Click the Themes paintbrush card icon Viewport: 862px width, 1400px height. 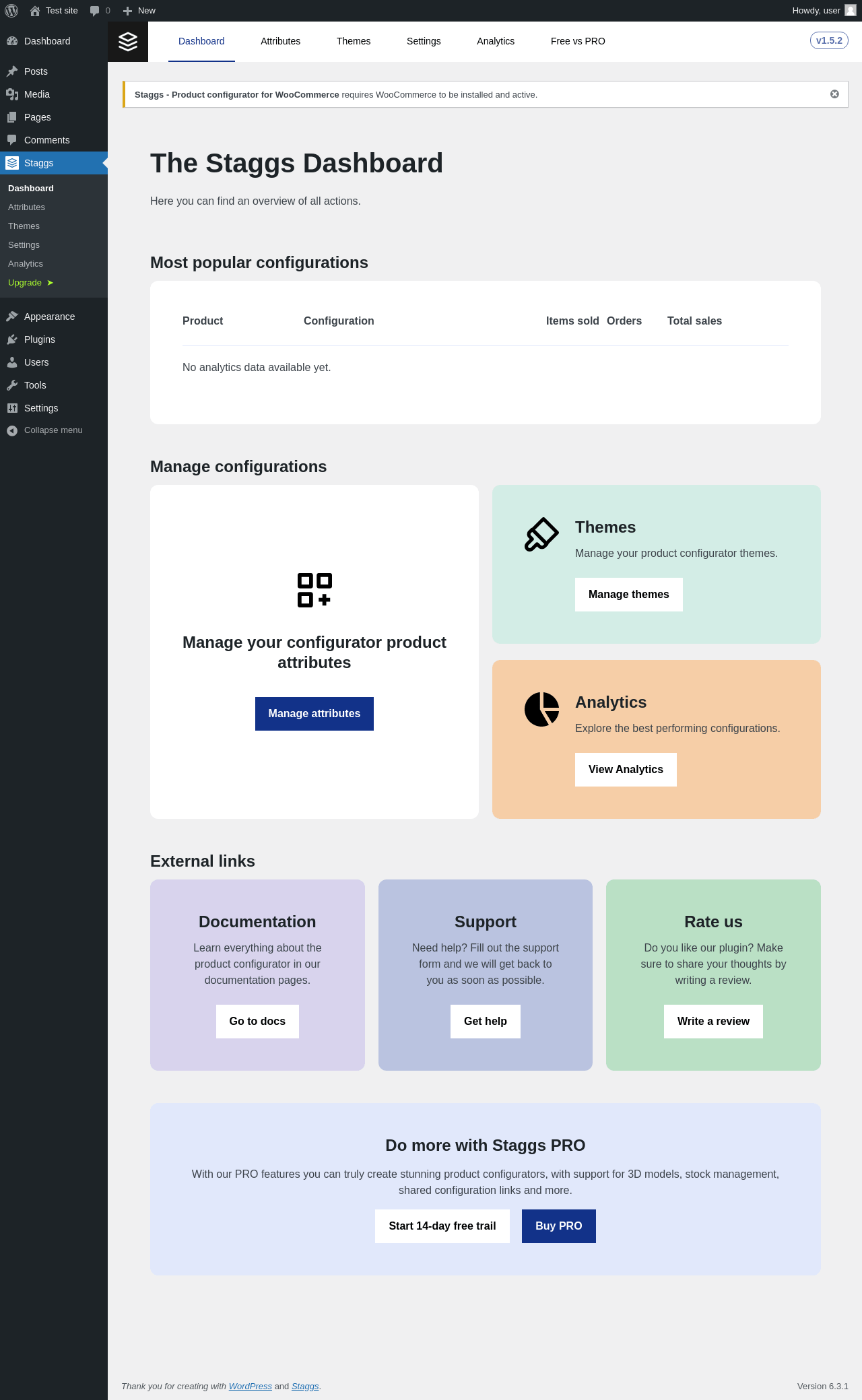[x=541, y=535]
